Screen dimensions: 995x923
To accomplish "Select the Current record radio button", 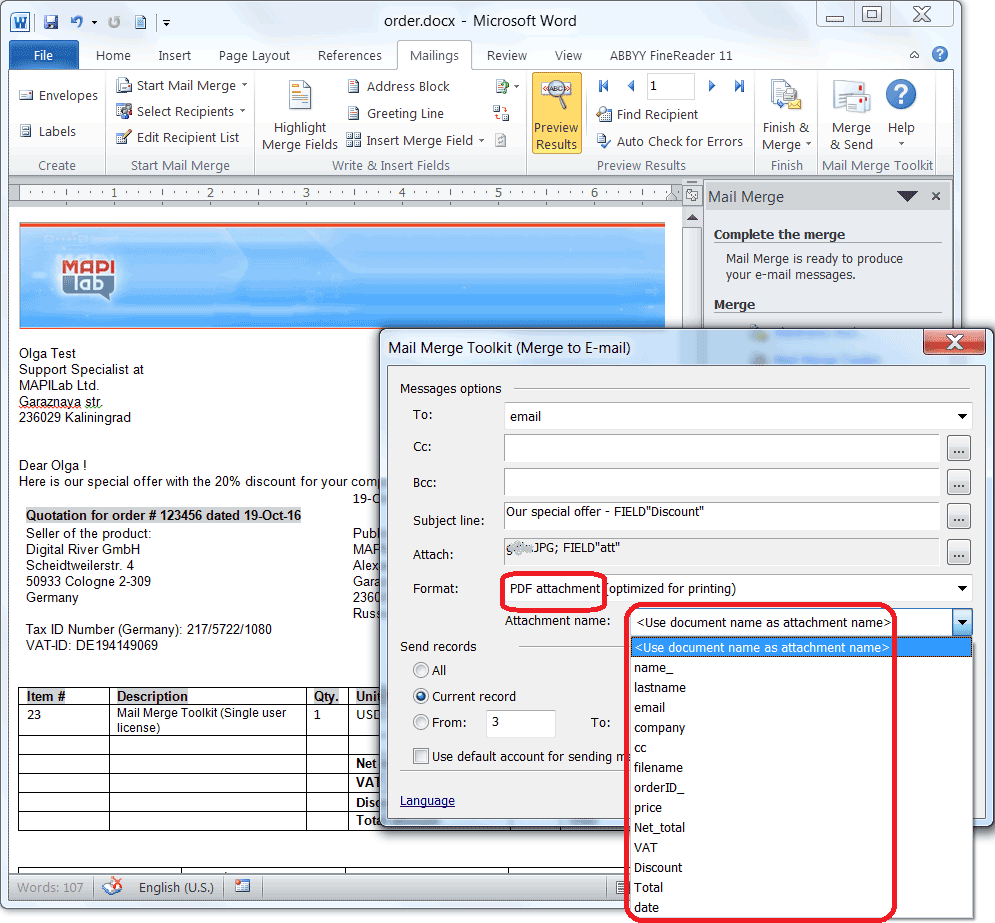I will click(x=421, y=697).
